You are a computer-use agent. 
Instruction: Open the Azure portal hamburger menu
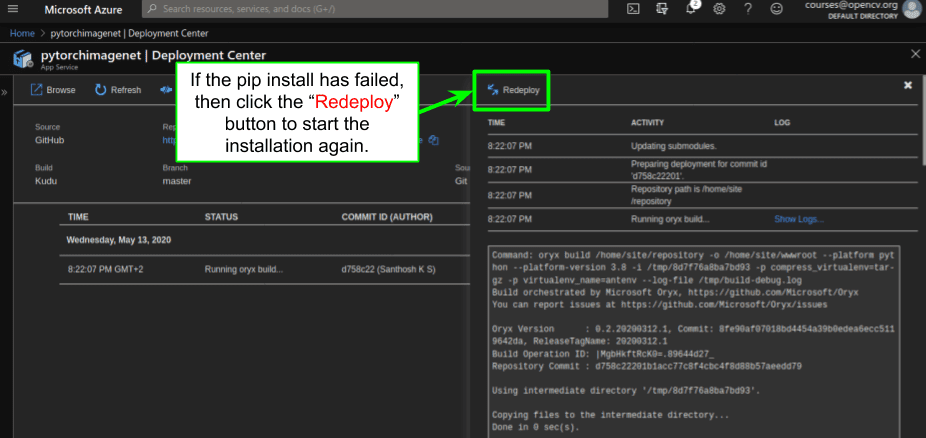pyautogui.click(x=13, y=9)
